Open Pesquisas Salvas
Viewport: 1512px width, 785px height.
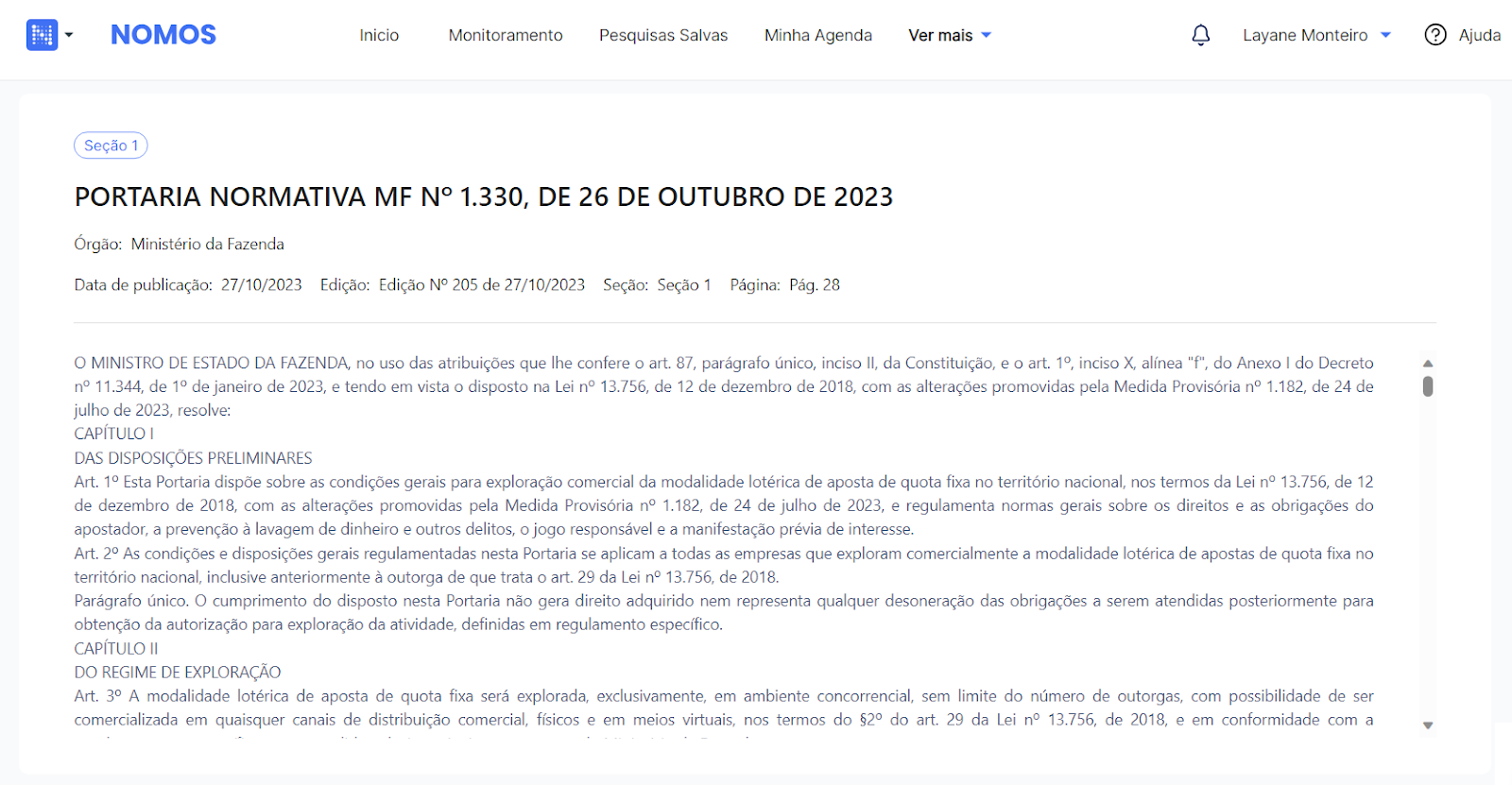point(663,35)
